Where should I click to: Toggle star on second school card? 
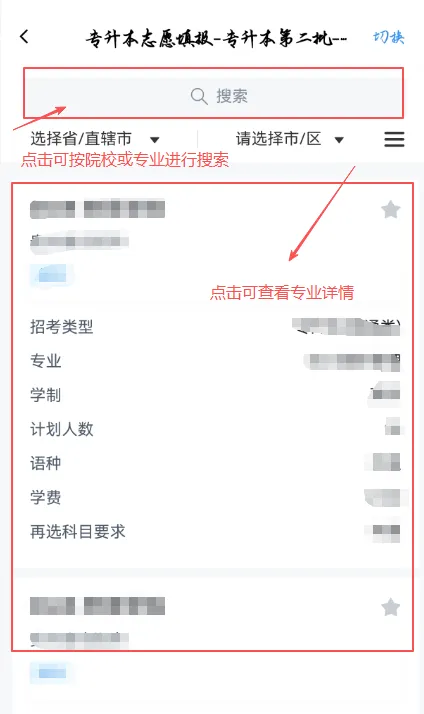point(390,607)
